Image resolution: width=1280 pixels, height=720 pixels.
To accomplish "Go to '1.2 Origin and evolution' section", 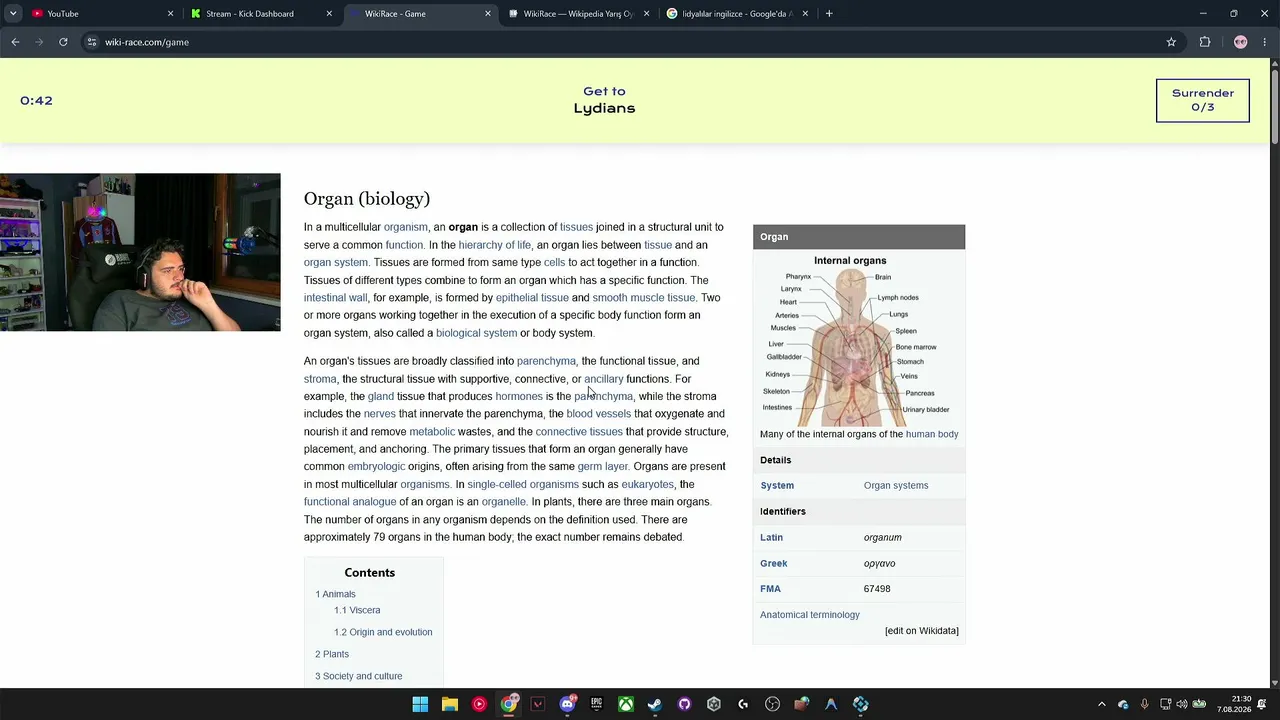I will [x=383, y=632].
